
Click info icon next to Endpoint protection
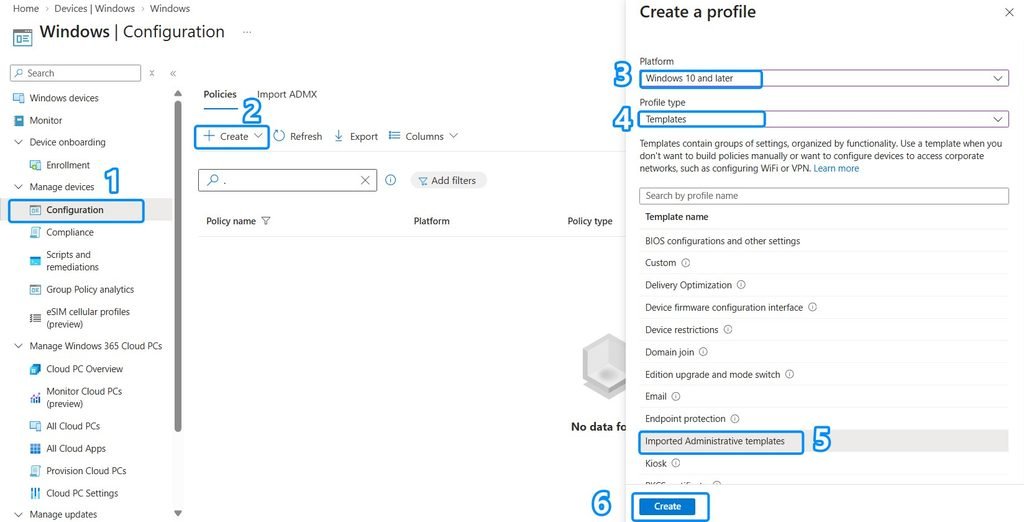tap(735, 419)
